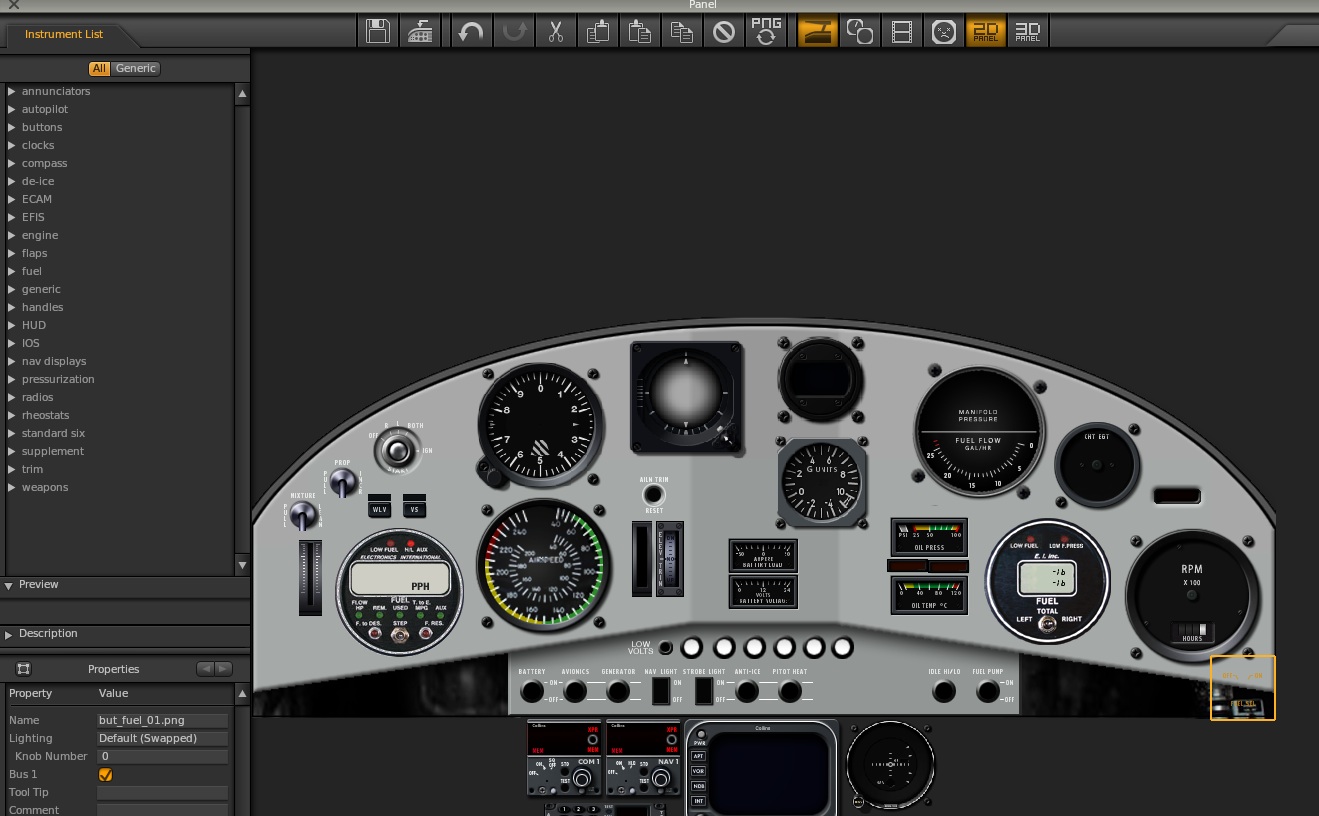Select the Generic filter button
This screenshot has width=1319, height=816.
(x=136, y=68)
